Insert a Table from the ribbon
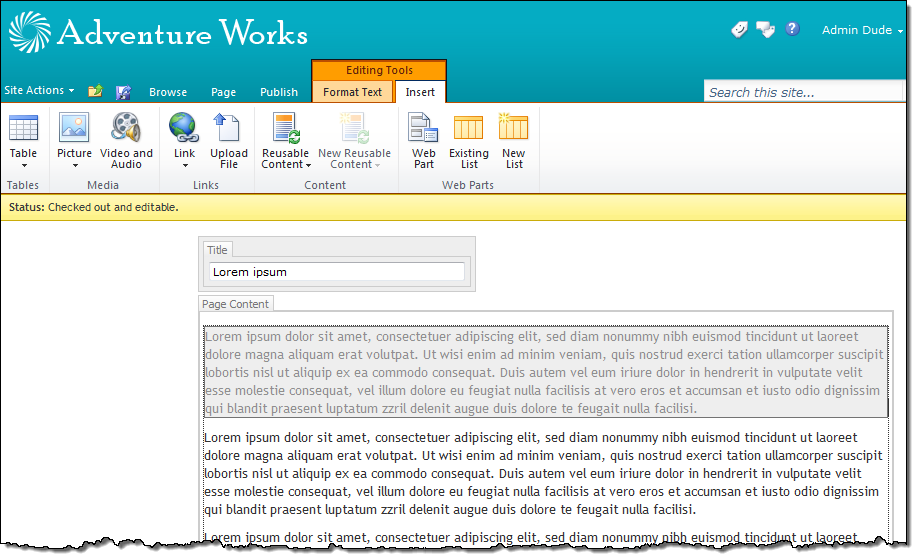The width and height of the screenshot is (918, 559). 23,140
